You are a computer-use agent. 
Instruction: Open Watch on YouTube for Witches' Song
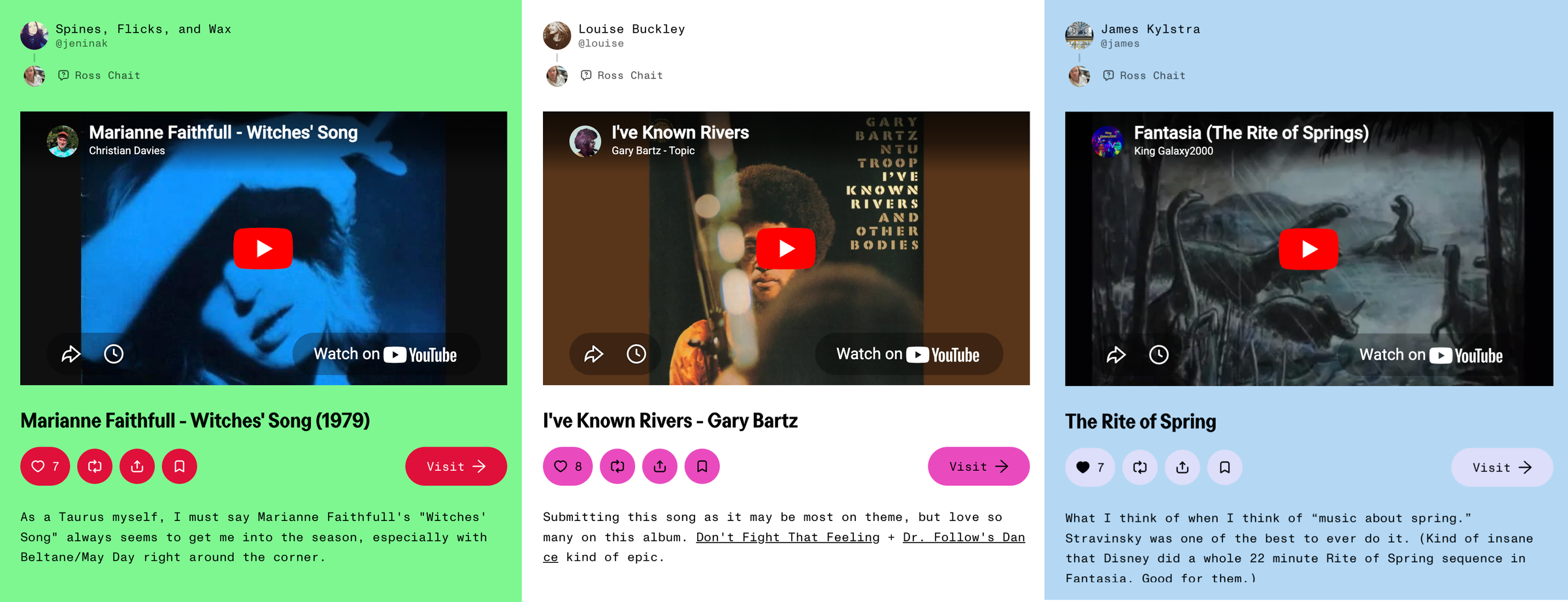click(385, 355)
